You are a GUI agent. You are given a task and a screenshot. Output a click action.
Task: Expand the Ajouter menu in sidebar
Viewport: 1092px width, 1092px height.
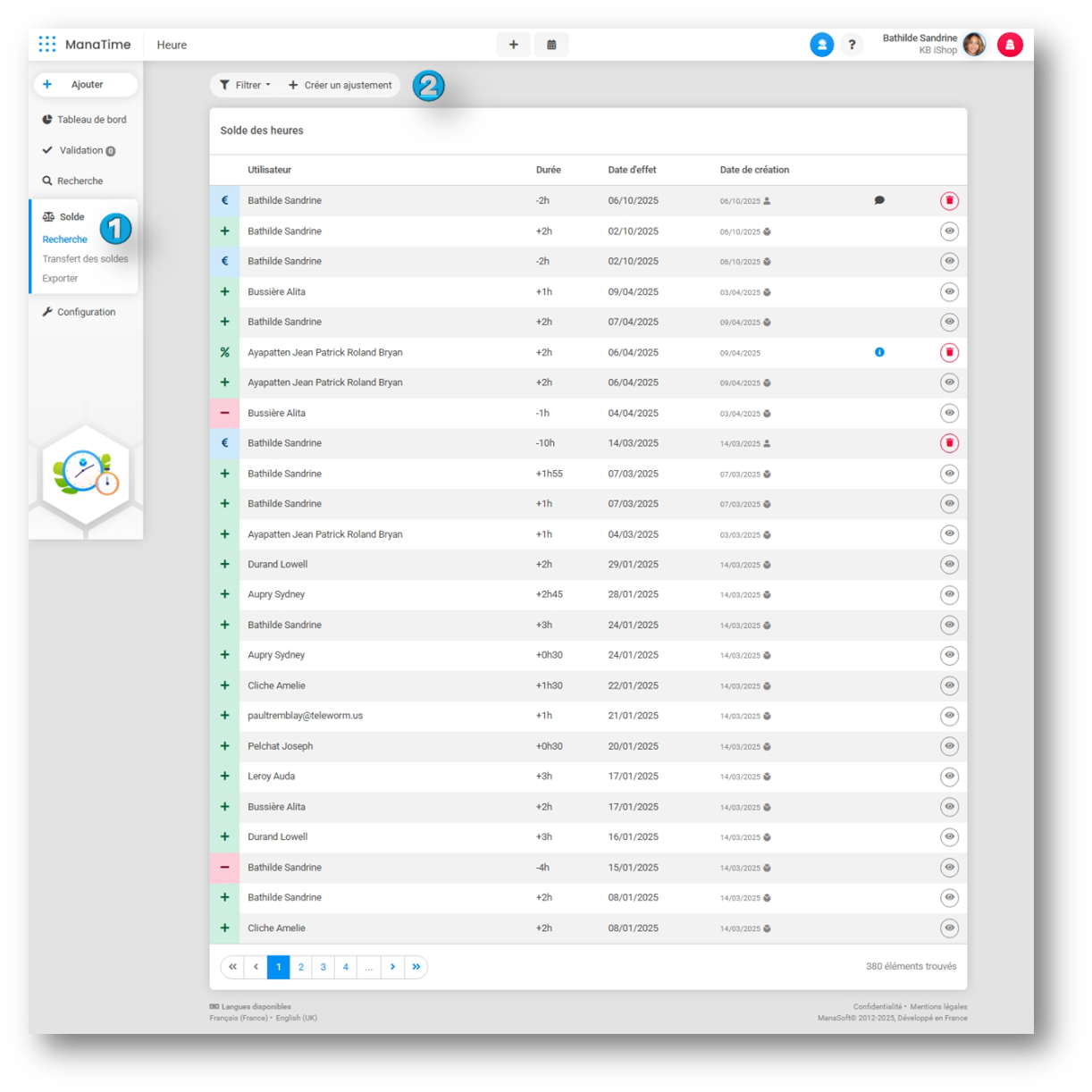pyautogui.click(x=86, y=85)
